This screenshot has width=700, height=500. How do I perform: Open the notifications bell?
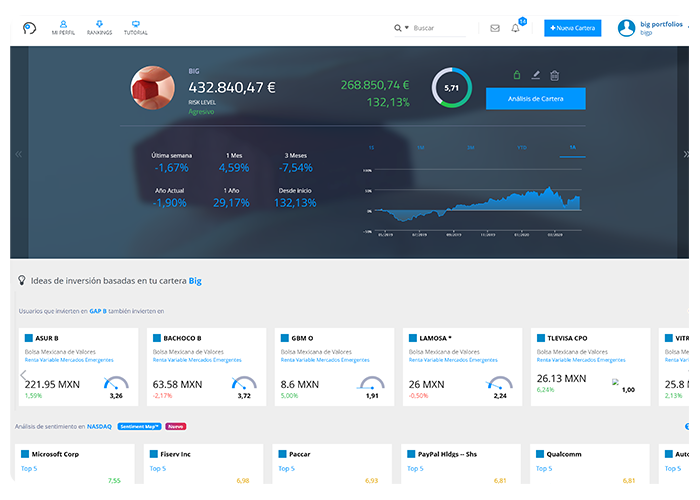click(516, 28)
